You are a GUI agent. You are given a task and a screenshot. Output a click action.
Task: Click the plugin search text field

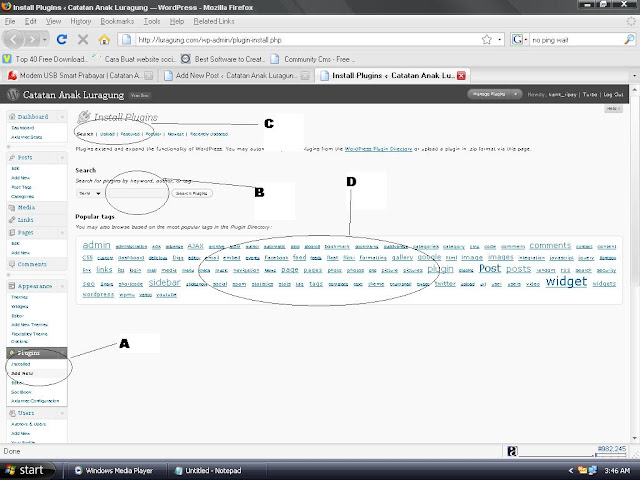(137, 193)
